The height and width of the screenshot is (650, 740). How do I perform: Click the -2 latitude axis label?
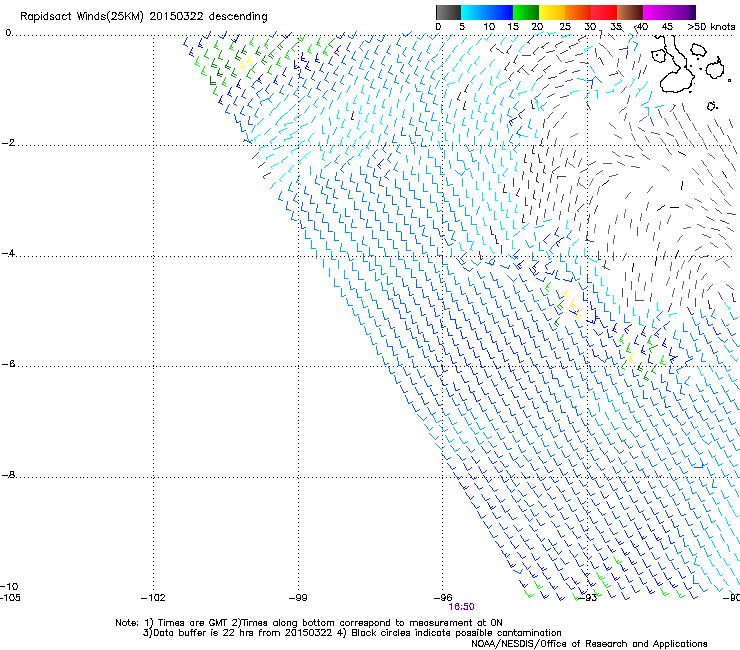[8, 143]
